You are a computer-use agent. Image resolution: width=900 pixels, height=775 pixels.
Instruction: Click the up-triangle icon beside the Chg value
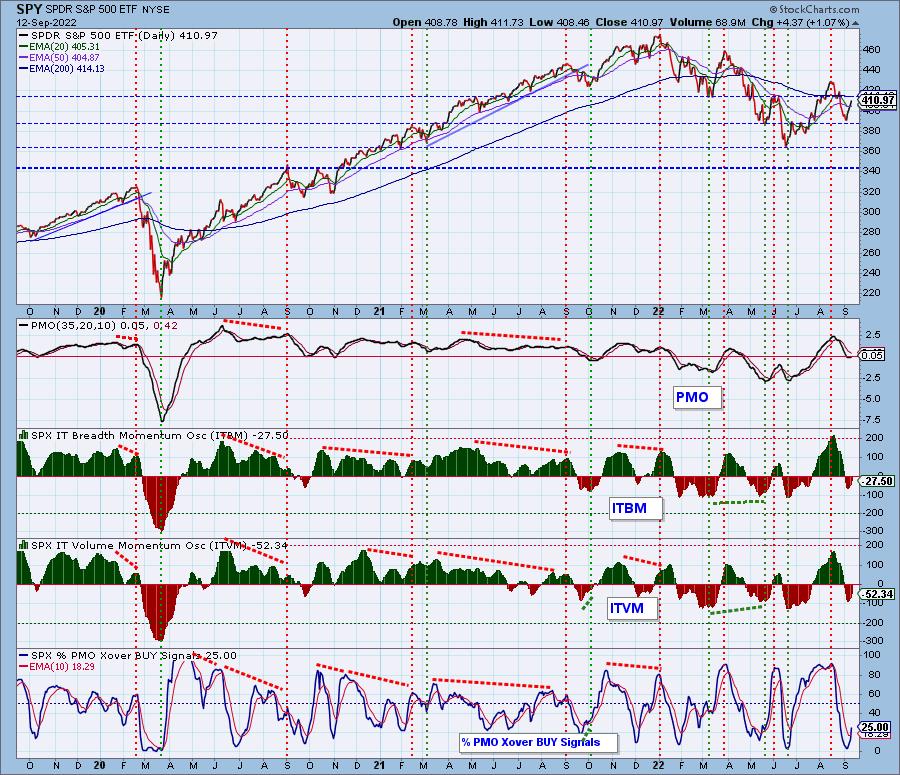[x=855, y=23]
